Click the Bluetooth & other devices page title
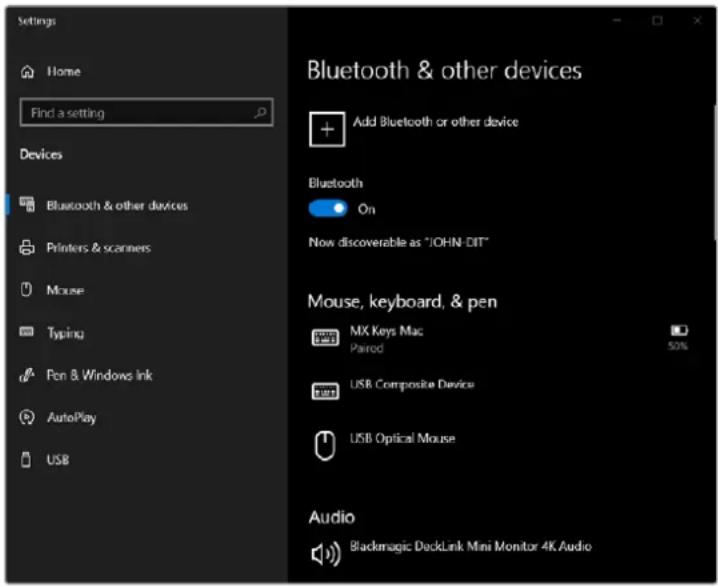 (445, 71)
